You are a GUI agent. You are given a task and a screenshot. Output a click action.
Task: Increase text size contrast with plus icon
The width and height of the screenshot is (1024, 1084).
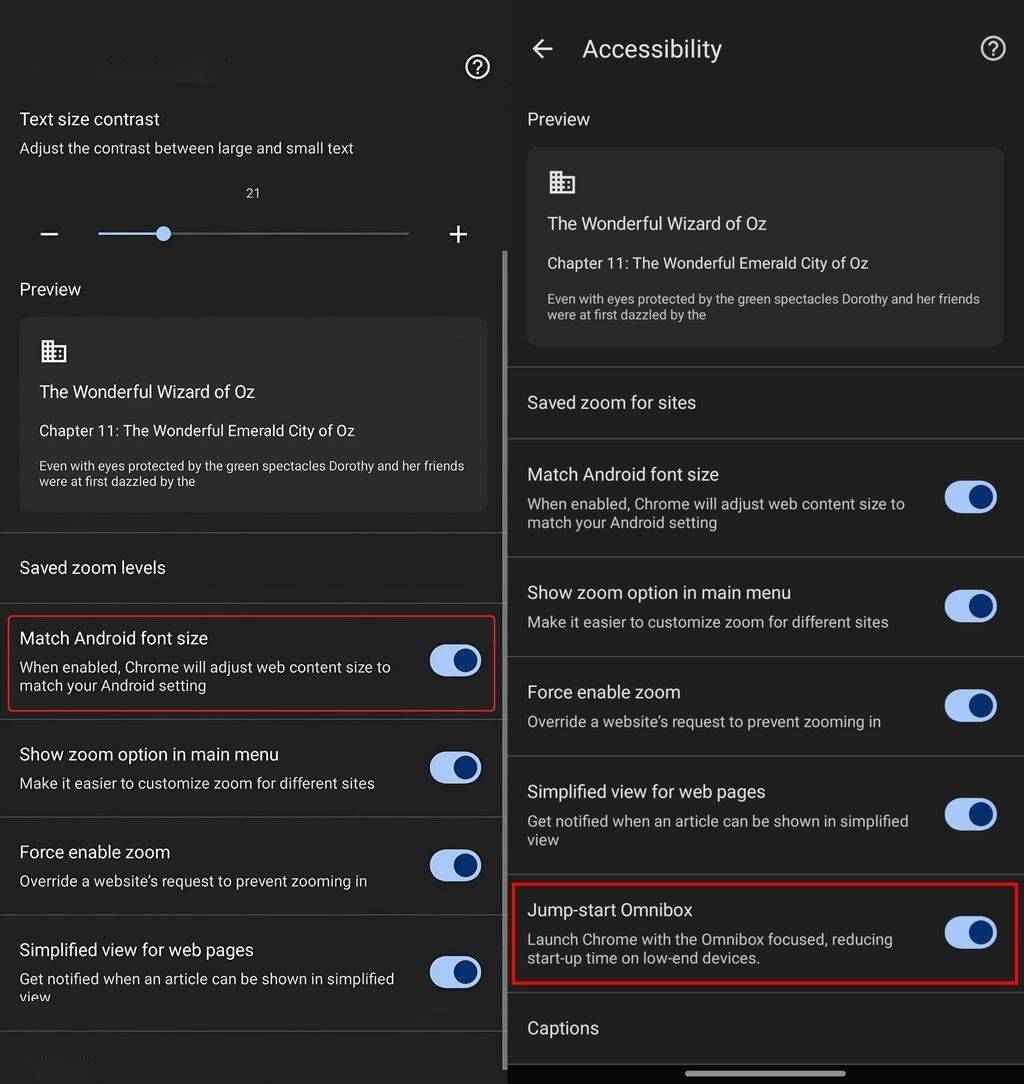[x=458, y=234]
